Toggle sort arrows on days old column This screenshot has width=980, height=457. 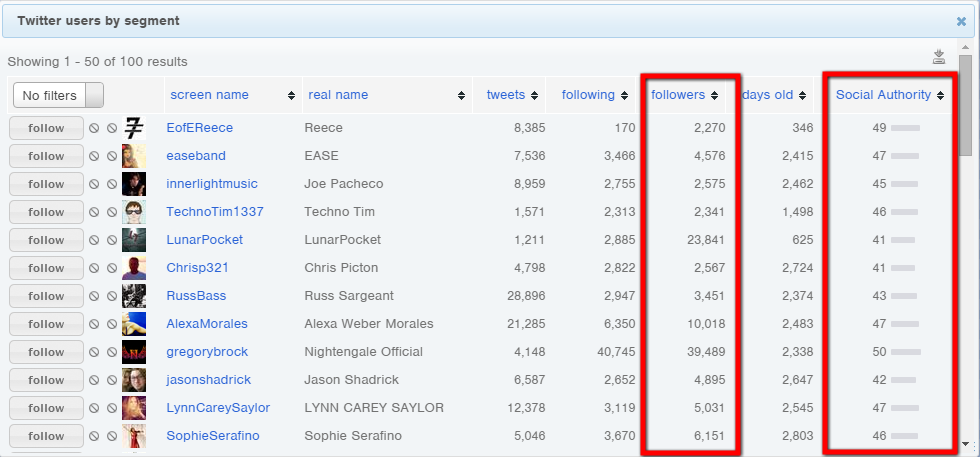point(802,96)
